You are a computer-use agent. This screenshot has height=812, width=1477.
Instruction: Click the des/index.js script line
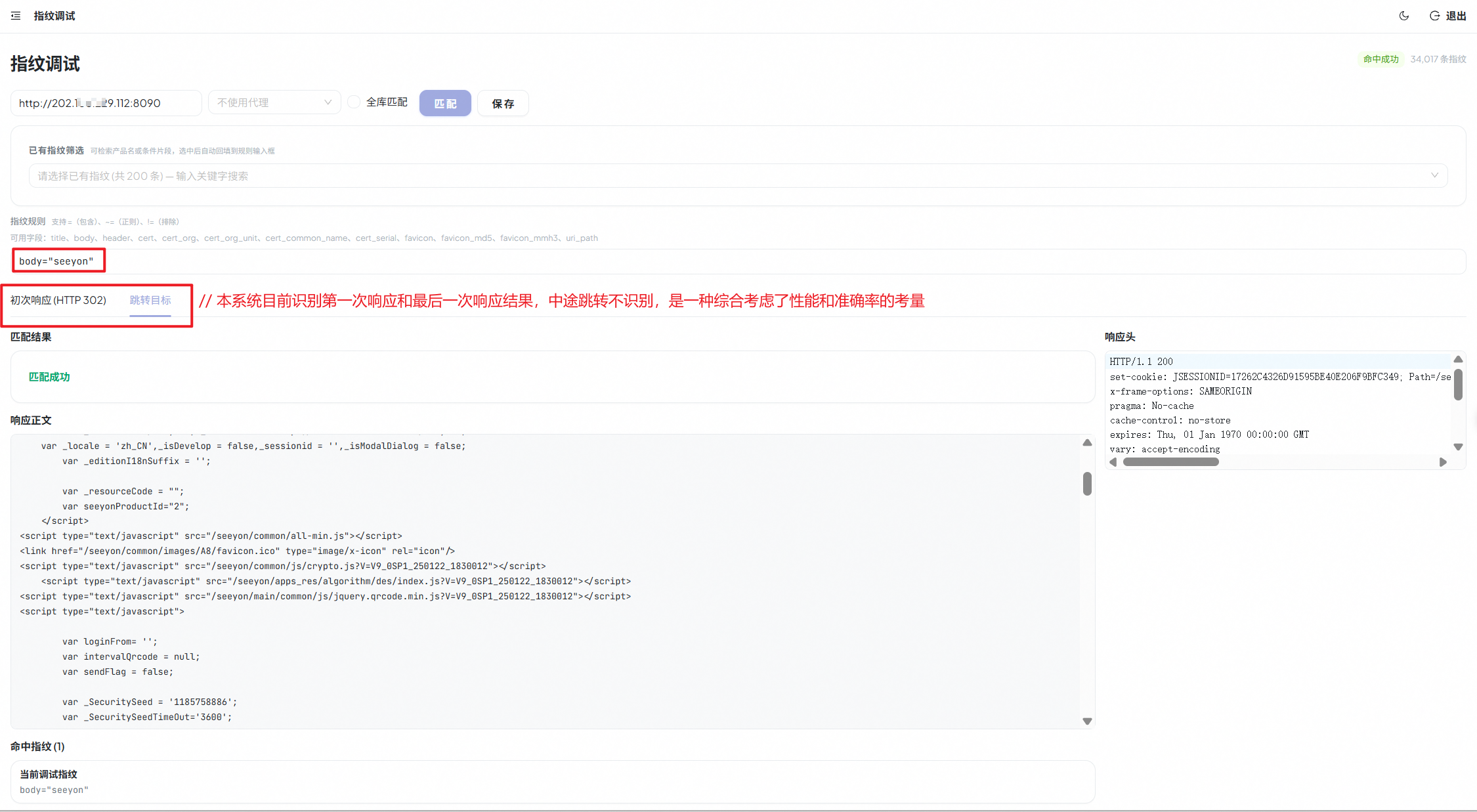336,581
